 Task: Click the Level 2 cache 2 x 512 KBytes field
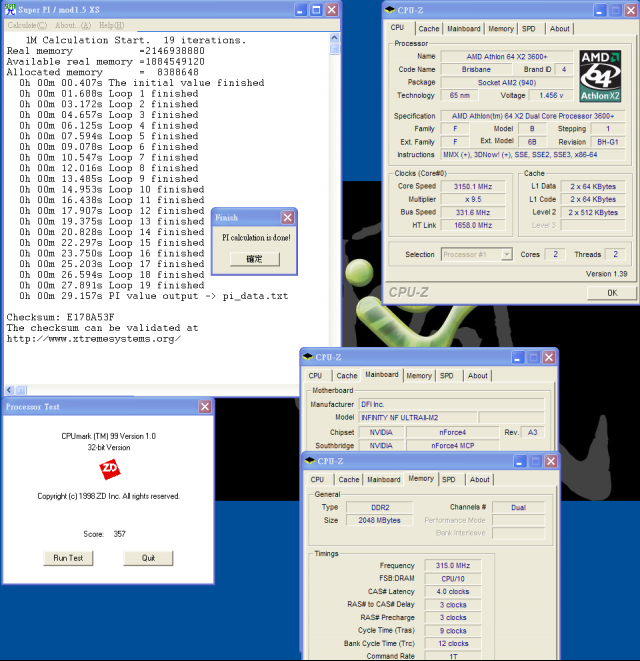point(593,212)
